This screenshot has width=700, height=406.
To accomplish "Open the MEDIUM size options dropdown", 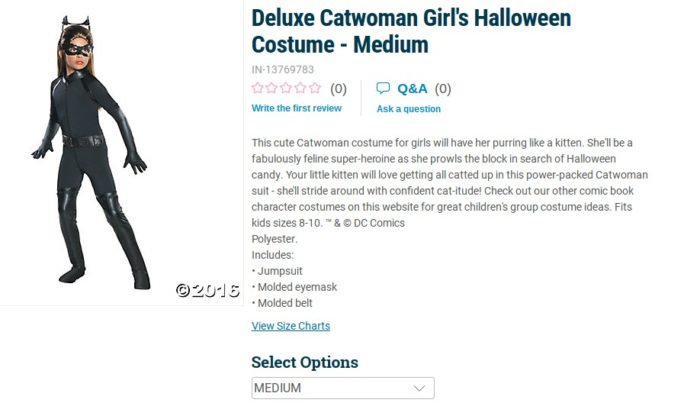I will (342, 388).
